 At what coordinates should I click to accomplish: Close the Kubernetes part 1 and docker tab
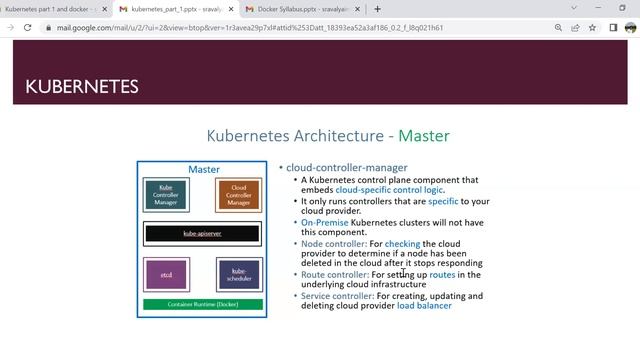click(x=104, y=9)
